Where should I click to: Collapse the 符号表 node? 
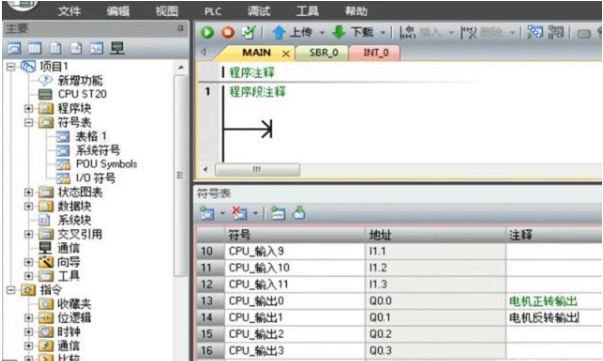[x=28, y=123]
